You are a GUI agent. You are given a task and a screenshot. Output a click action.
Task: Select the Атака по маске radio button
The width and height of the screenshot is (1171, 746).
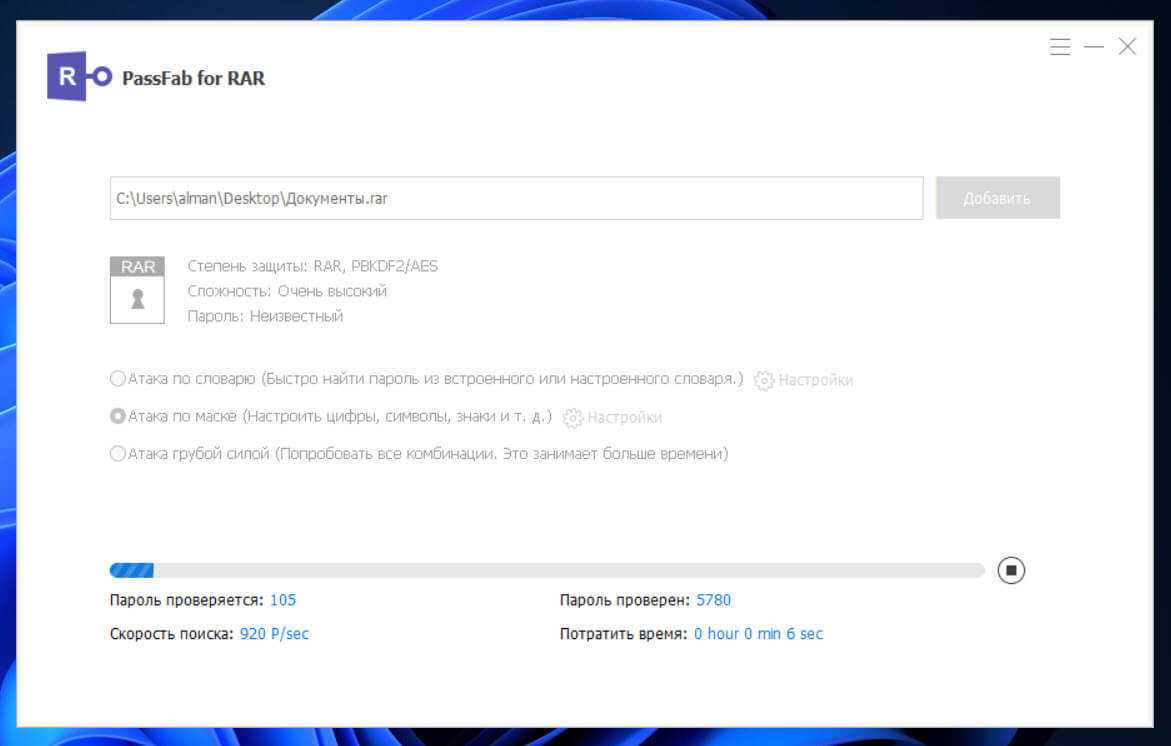pos(118,417)
